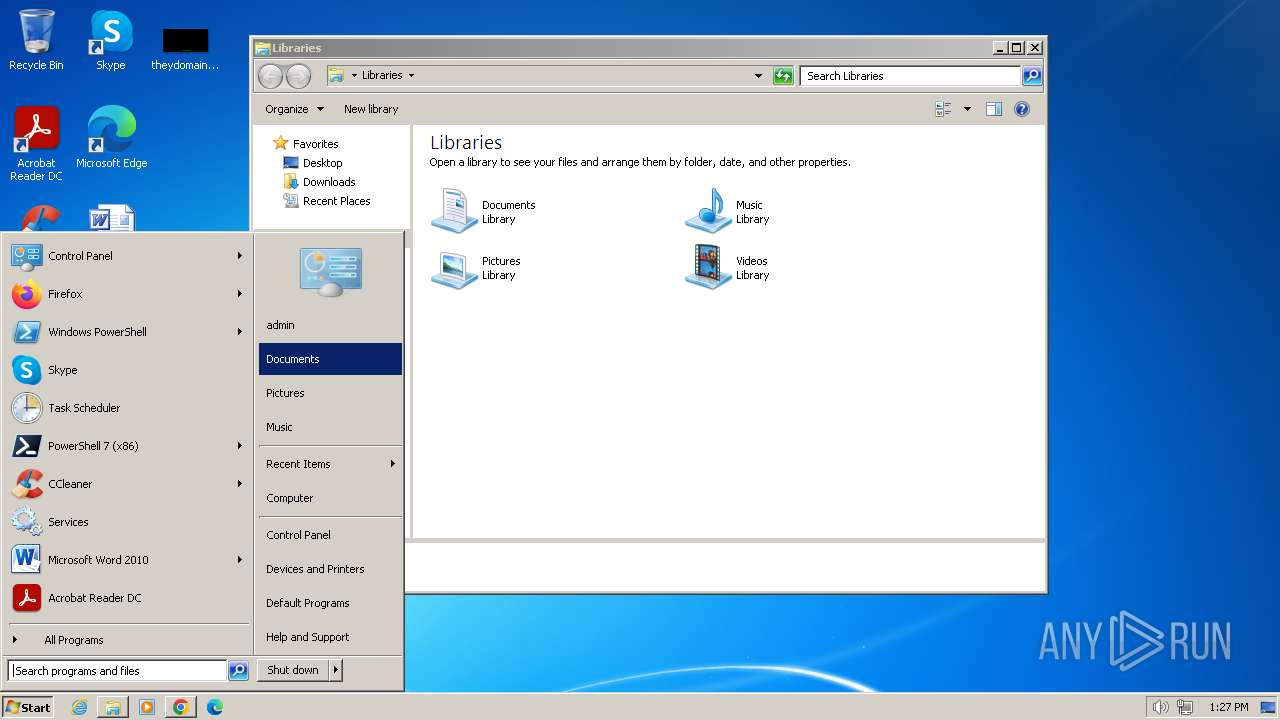The height and width of the screenshot is (720, 1280).
Task: Click the Change your view icon
Action: click(x=943, y=109)
